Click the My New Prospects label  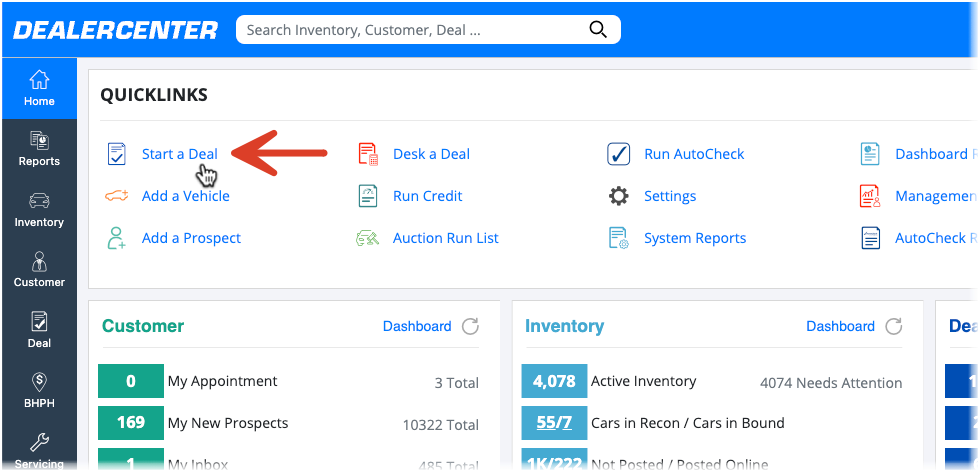click(228, 423)
